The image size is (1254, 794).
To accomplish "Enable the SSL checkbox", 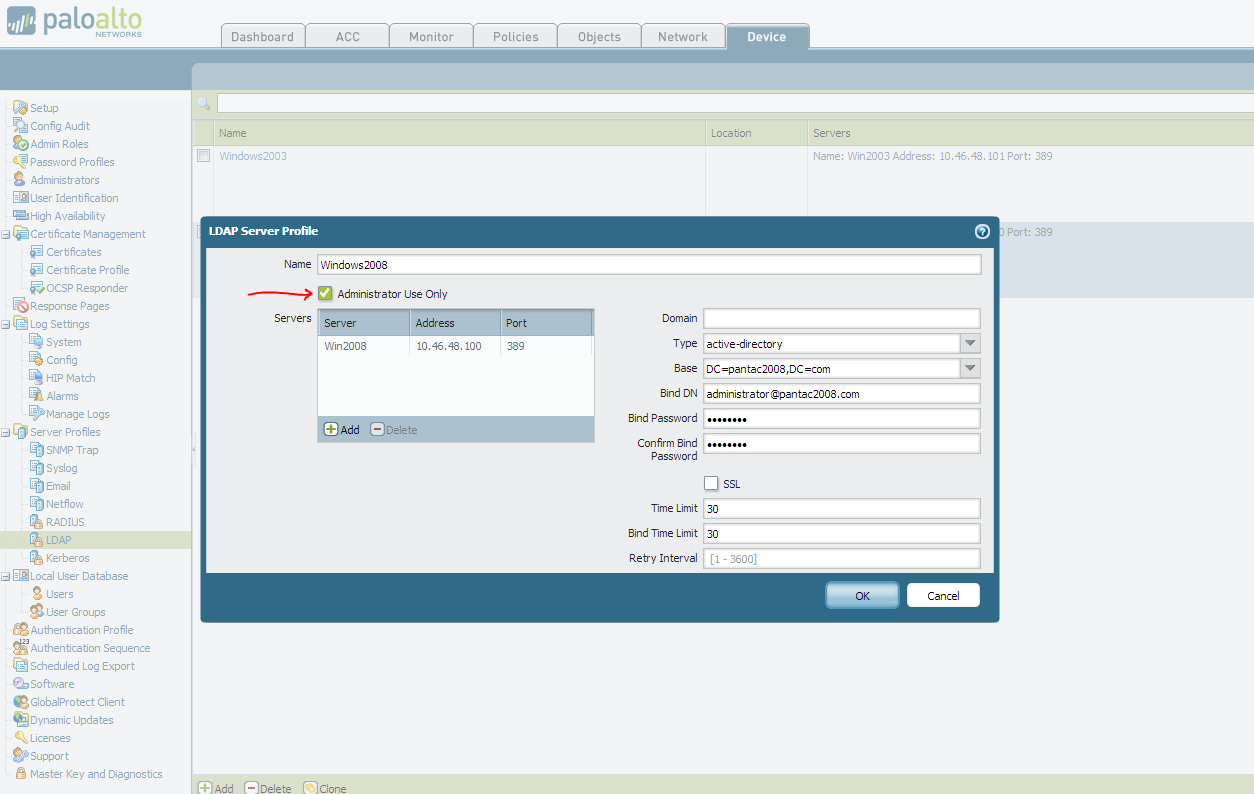I will (711, 483).
